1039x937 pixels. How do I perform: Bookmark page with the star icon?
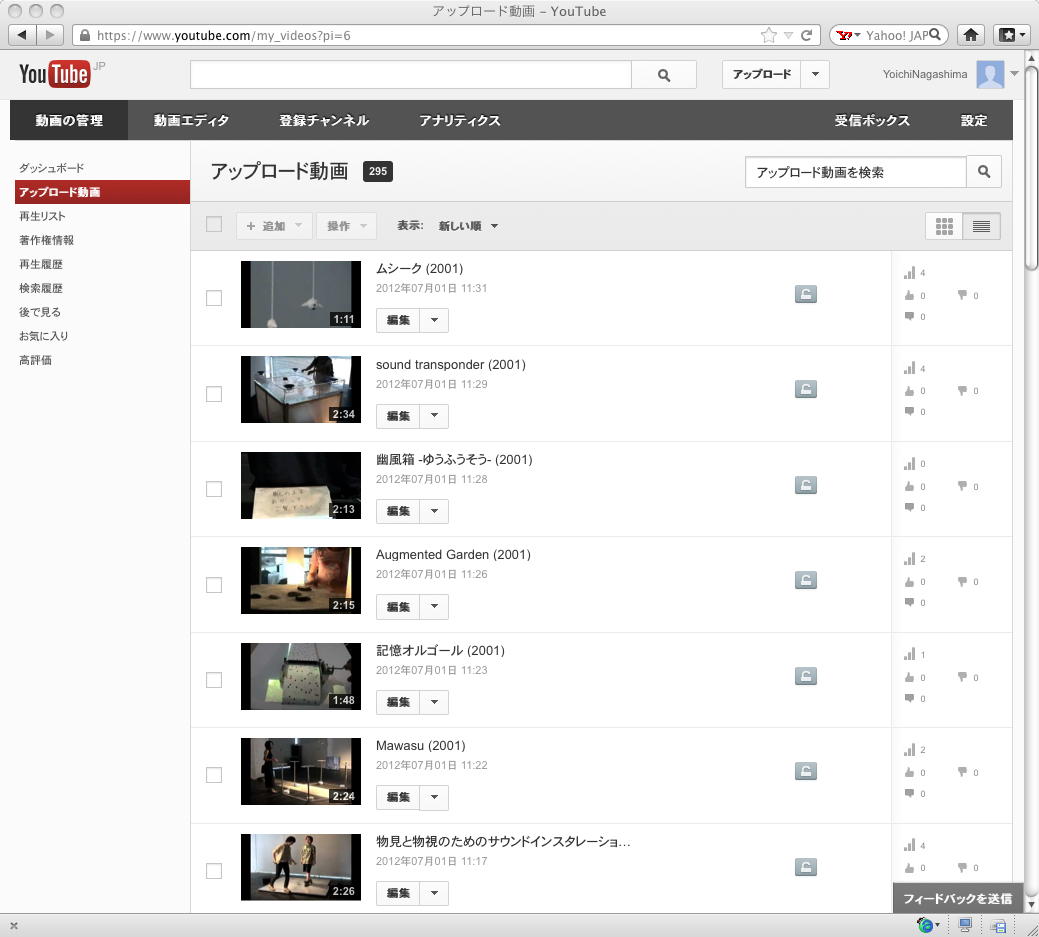tap(769, 35)
